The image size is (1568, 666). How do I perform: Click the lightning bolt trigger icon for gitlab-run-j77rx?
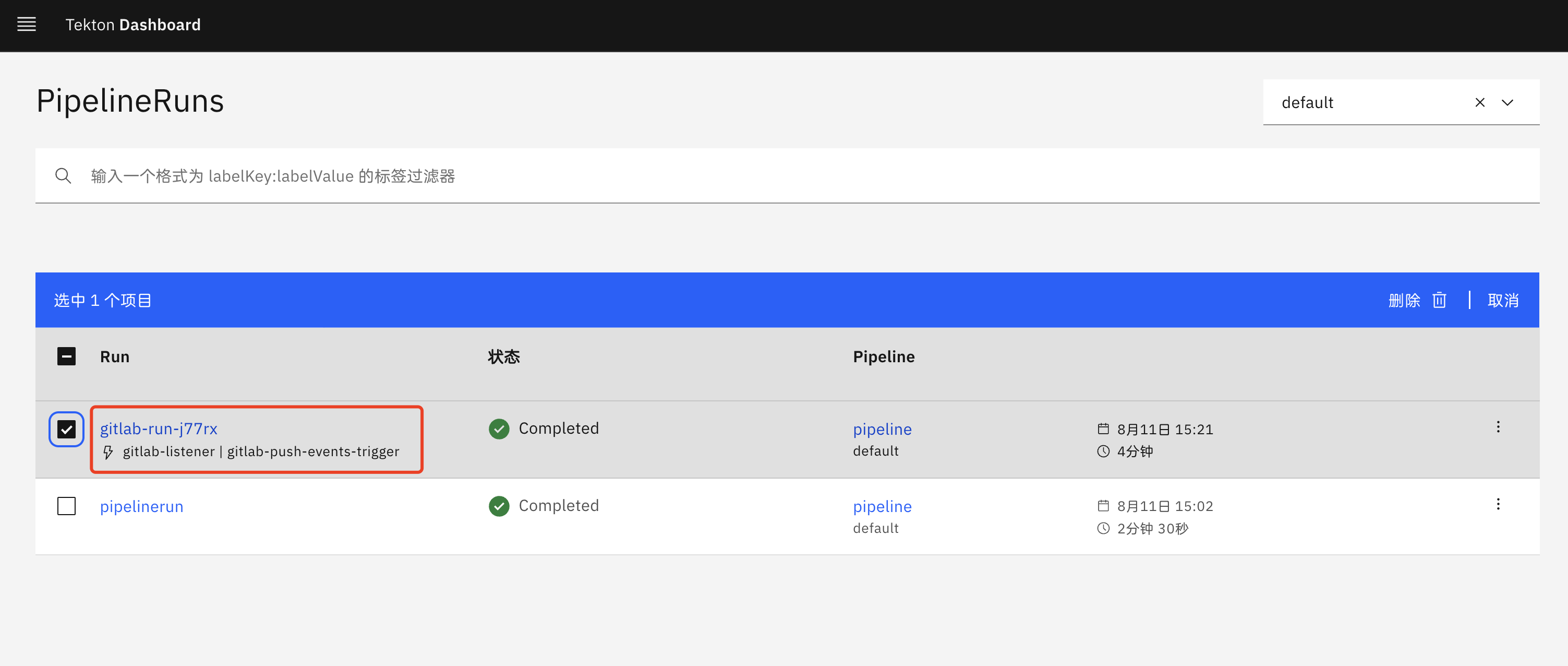(x=107, y=451)
